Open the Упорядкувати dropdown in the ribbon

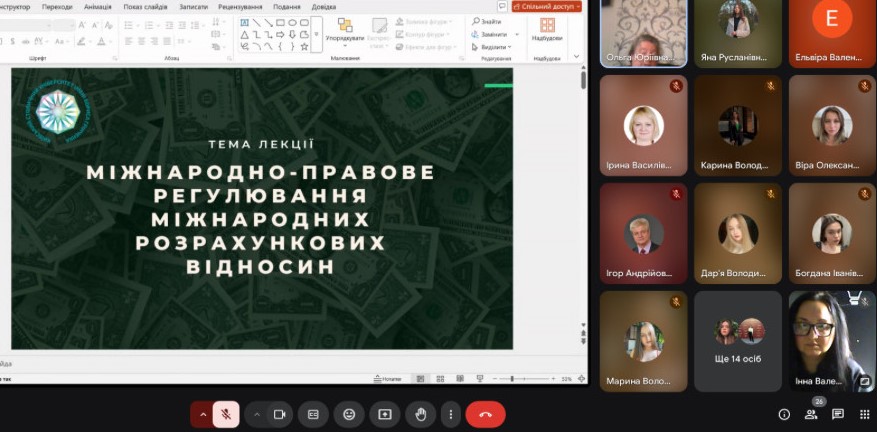[345, 32]
